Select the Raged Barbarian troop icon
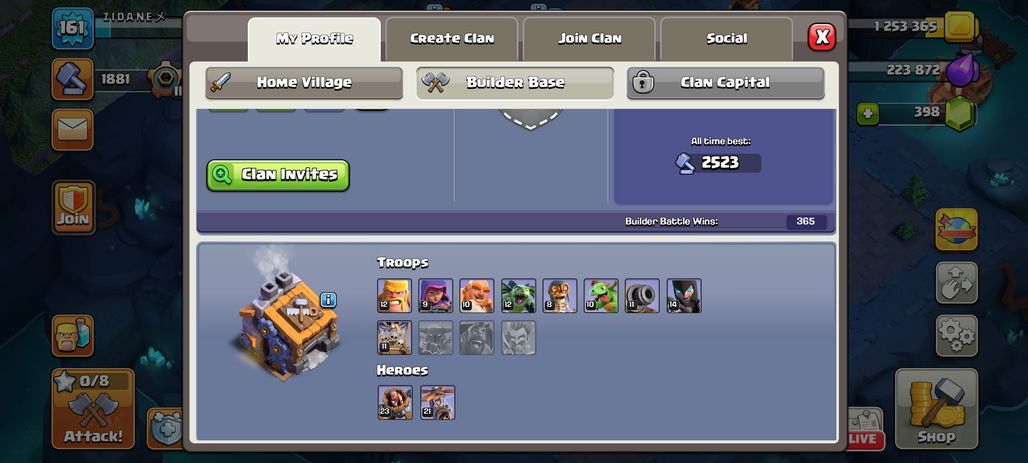 pyautogui.click(x=395, y=295)
